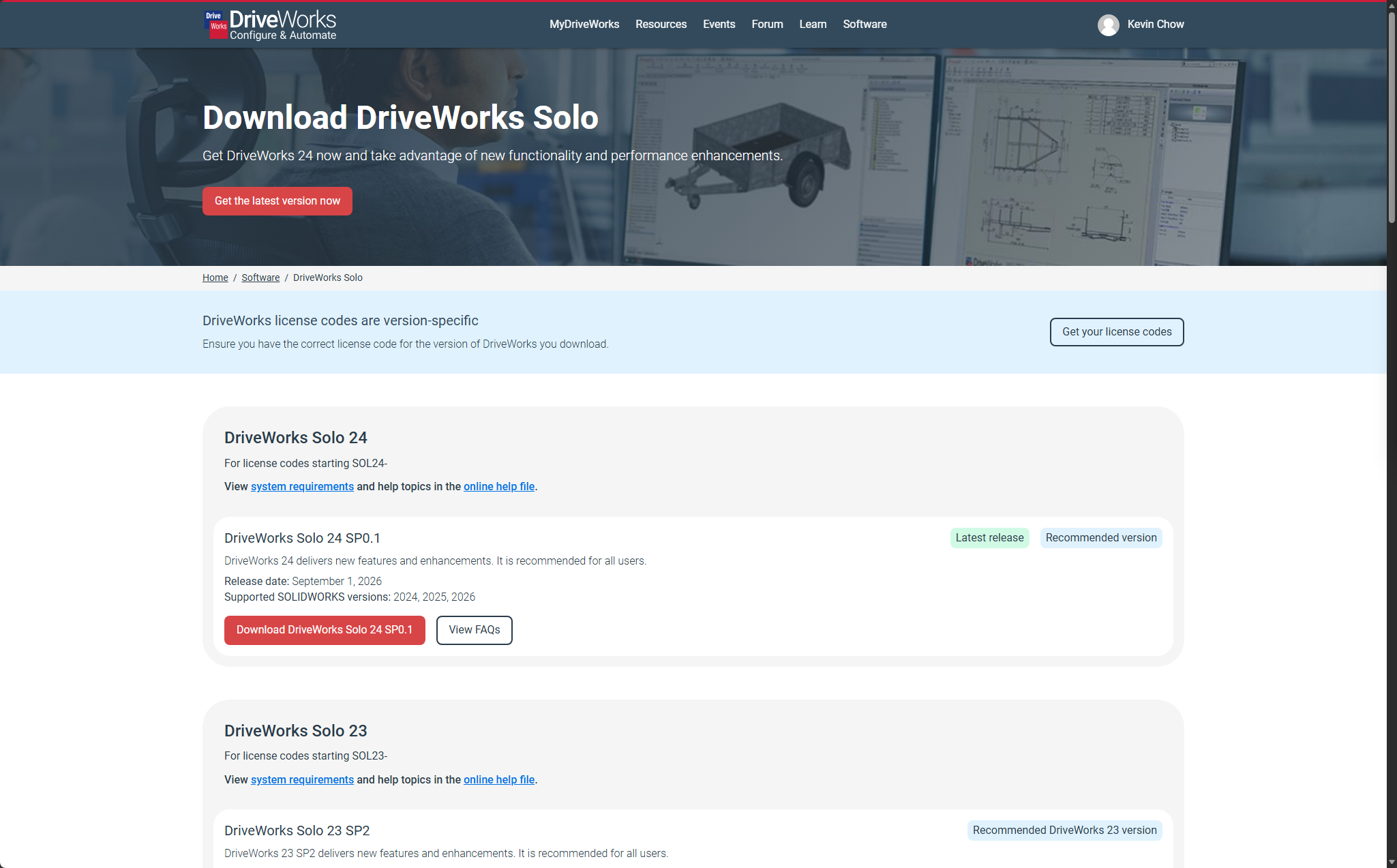Click the View FAQs button
This screenshot has width=1397, height=868.
click(x=475, y=630)
